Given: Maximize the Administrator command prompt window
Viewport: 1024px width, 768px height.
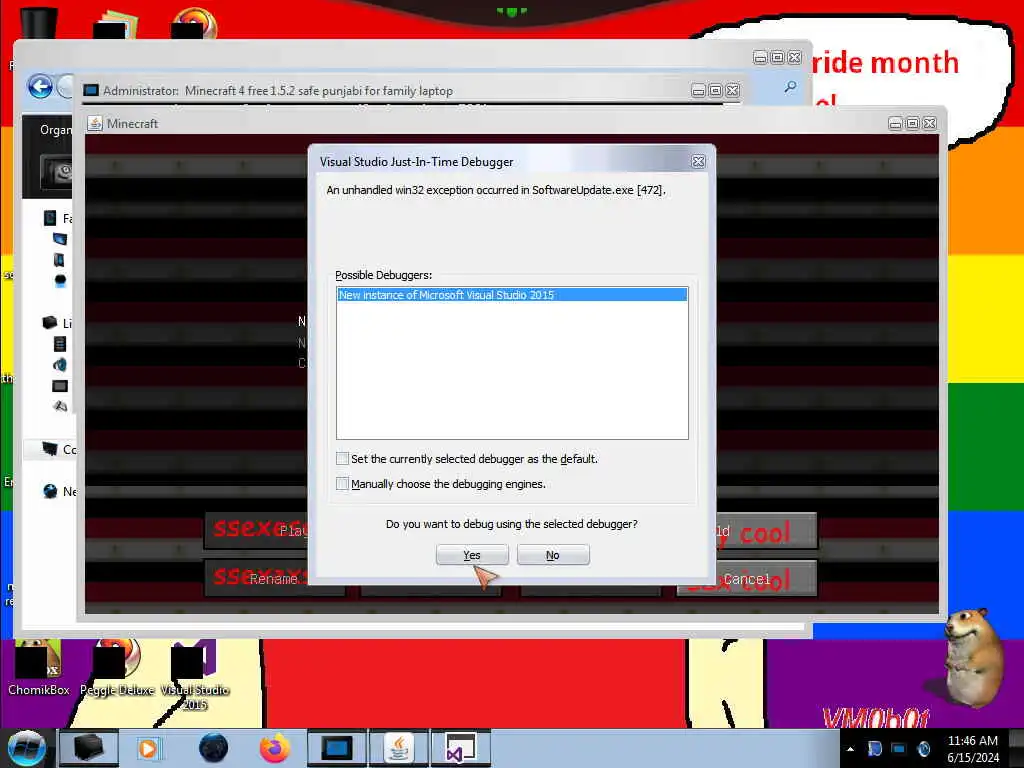Looking at the screenshot, I should [x=715, y=90].
